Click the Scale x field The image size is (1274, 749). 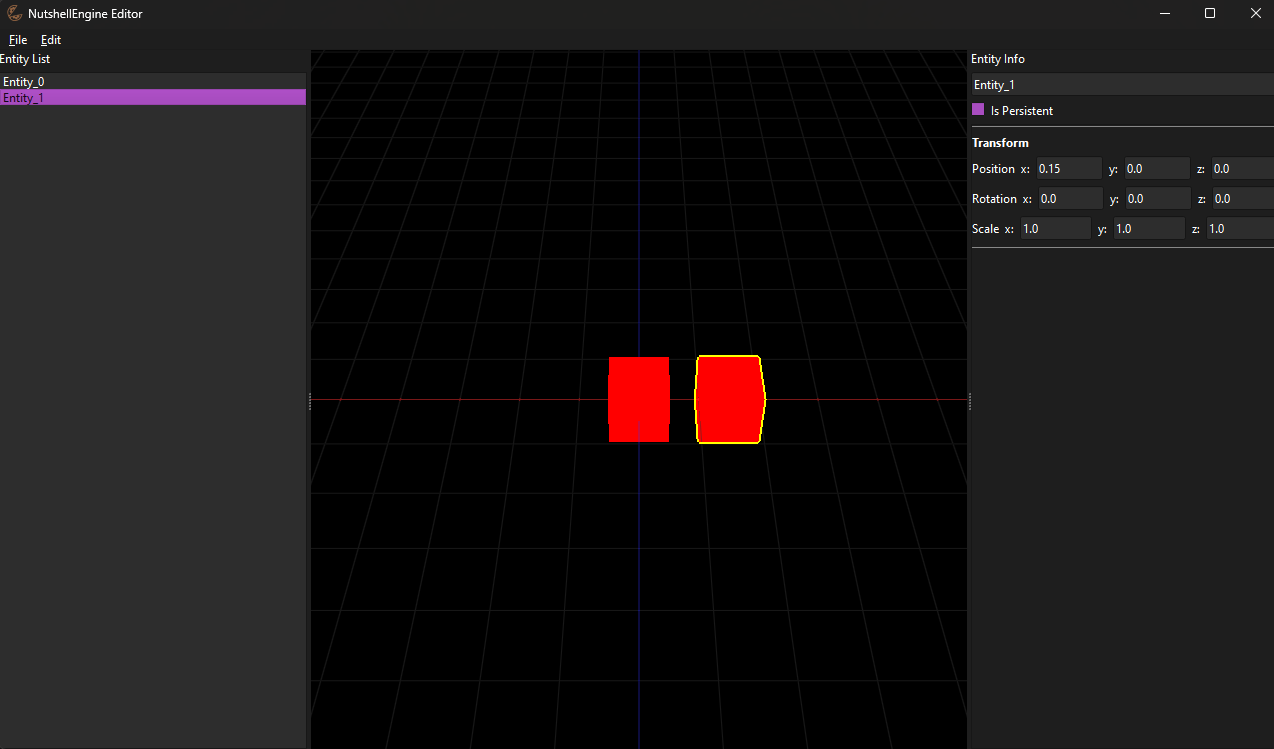[x=1055, y=229]
